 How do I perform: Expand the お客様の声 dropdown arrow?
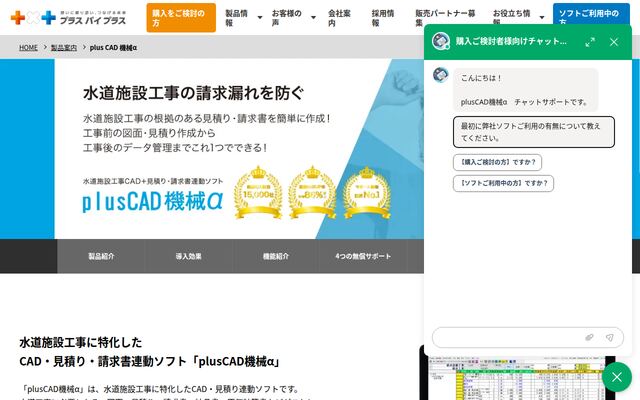(x=313, y=18)
